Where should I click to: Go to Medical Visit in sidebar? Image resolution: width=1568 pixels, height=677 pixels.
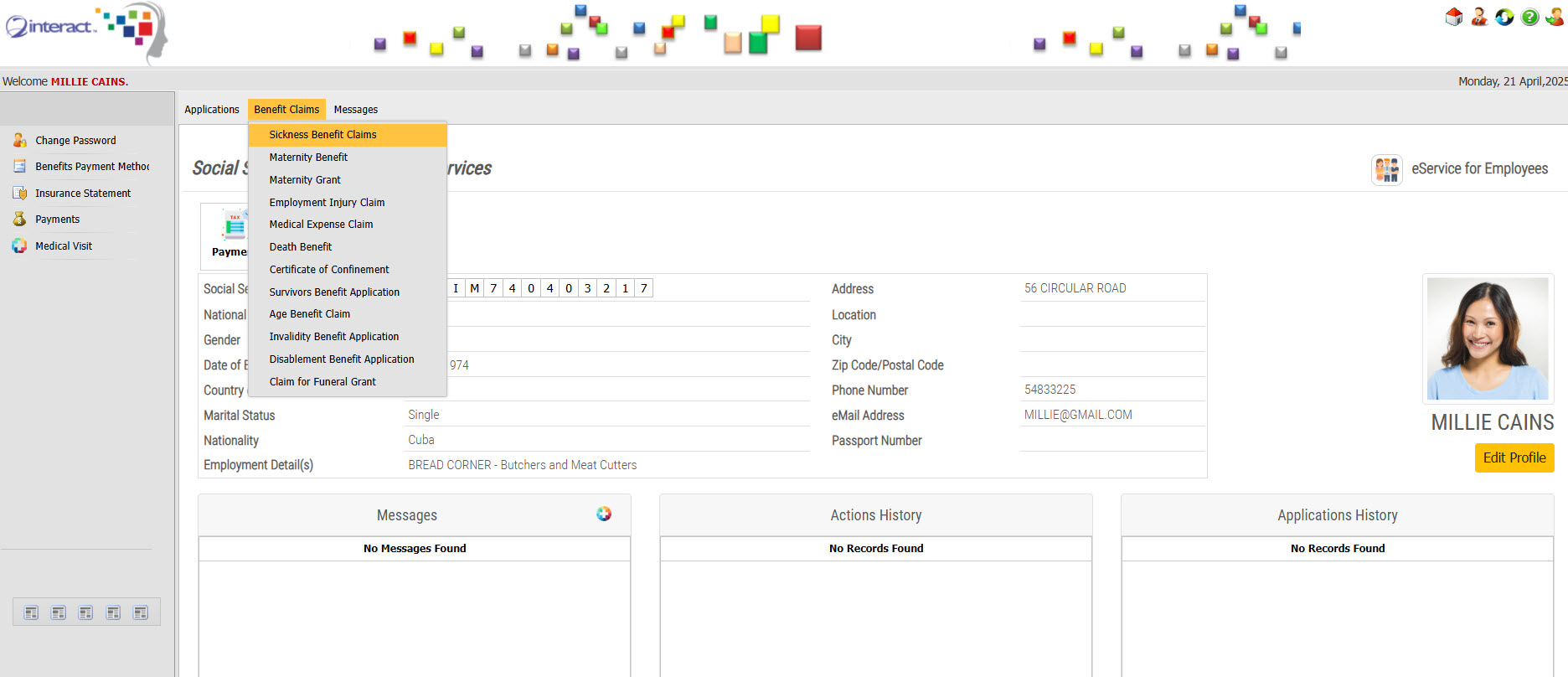point(64,246)
